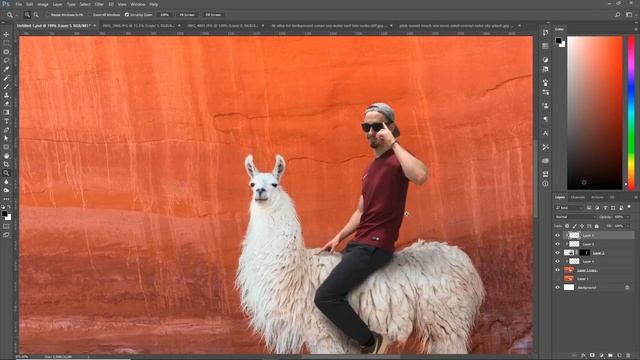
Task: Click the hue slider strip
Action: pyautogui.click(x=631, y=113)
